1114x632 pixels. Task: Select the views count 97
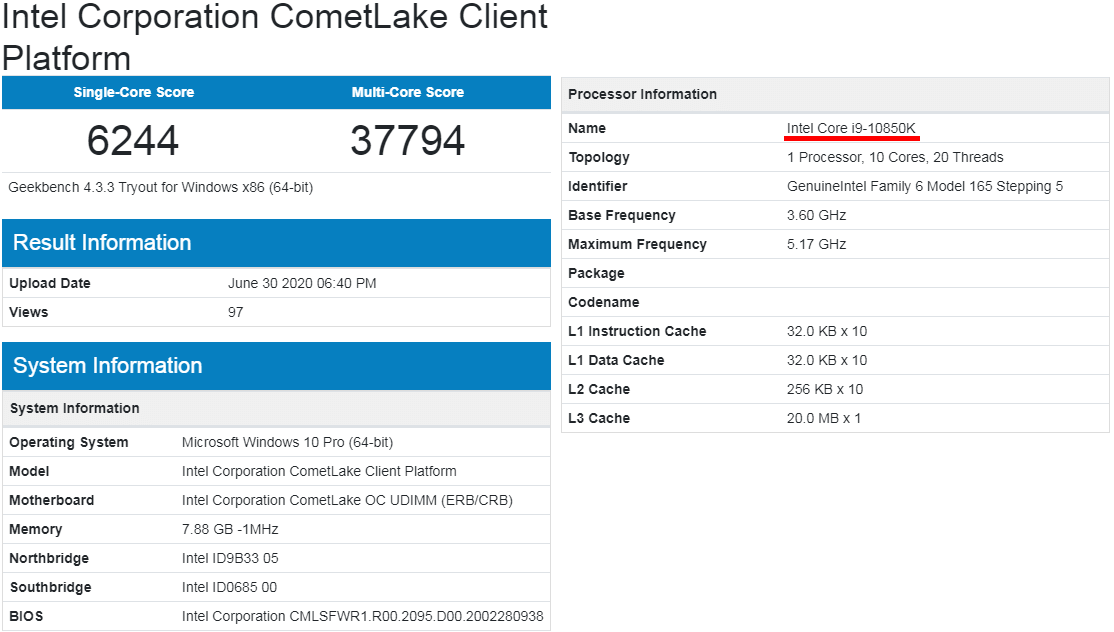[x=235, y=312]
